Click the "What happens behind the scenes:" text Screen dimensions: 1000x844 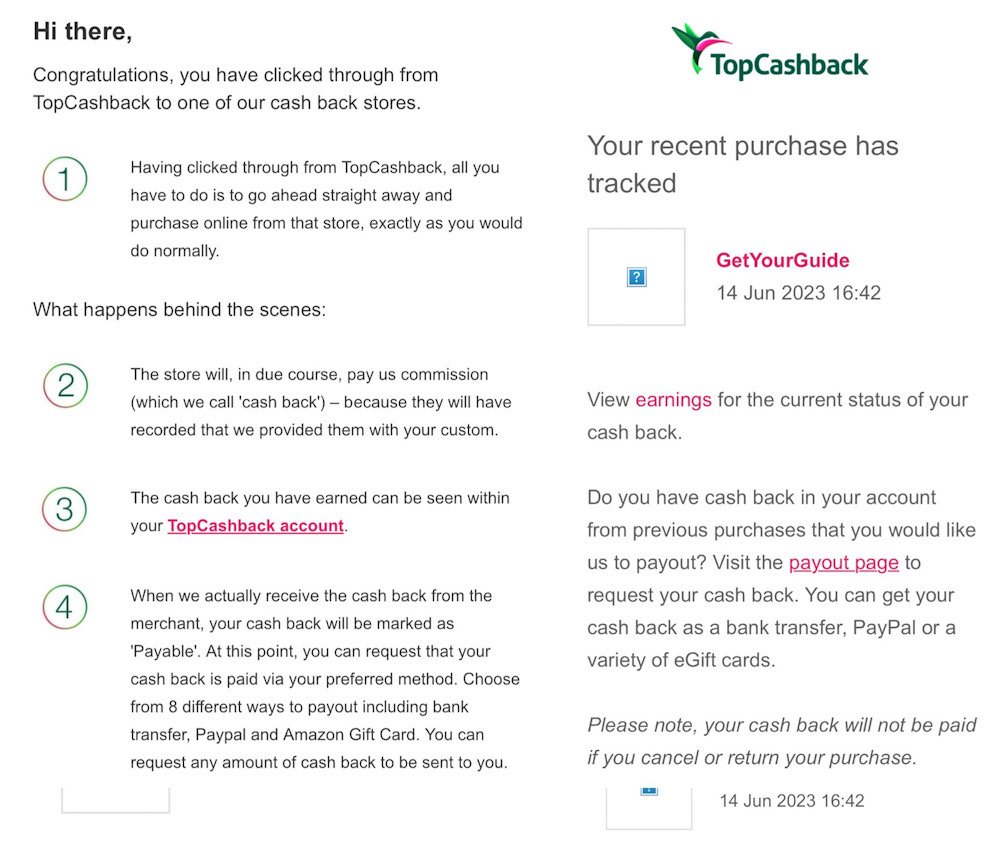[179, 309]
